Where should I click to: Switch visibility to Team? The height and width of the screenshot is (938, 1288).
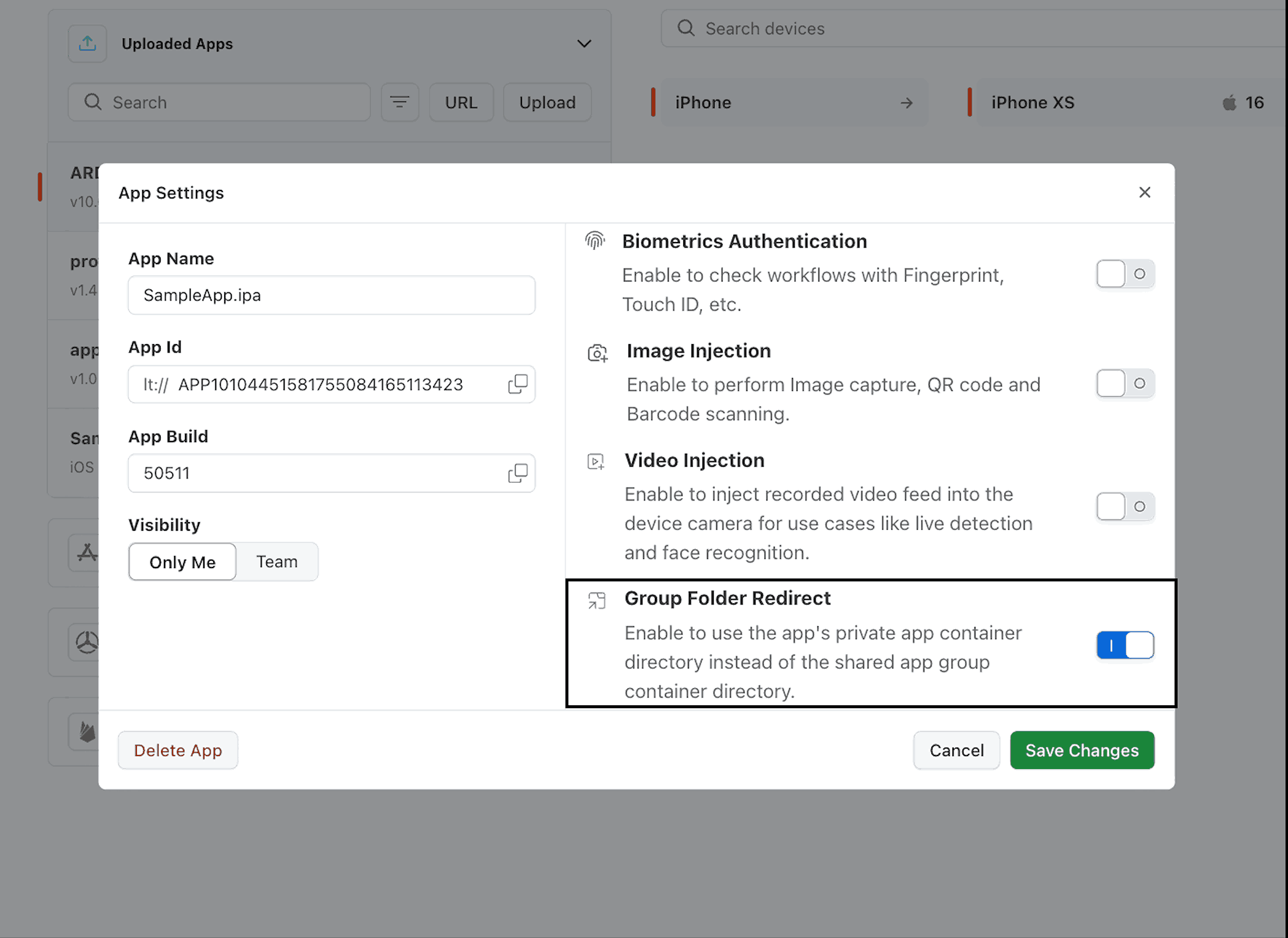click(x=276, y=561)
